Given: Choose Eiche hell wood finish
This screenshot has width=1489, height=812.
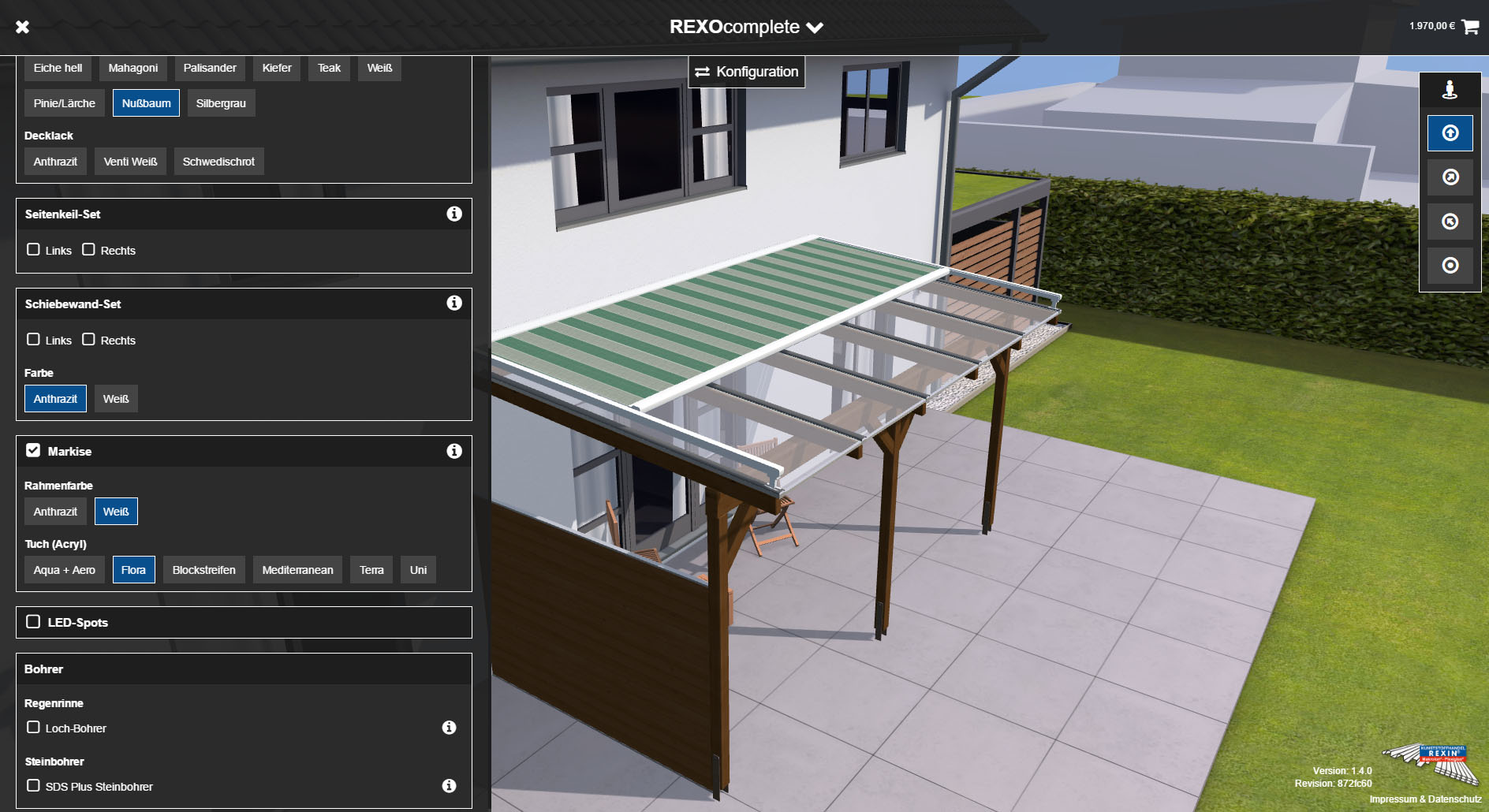Looking at the screenshot, I should 58,68.
